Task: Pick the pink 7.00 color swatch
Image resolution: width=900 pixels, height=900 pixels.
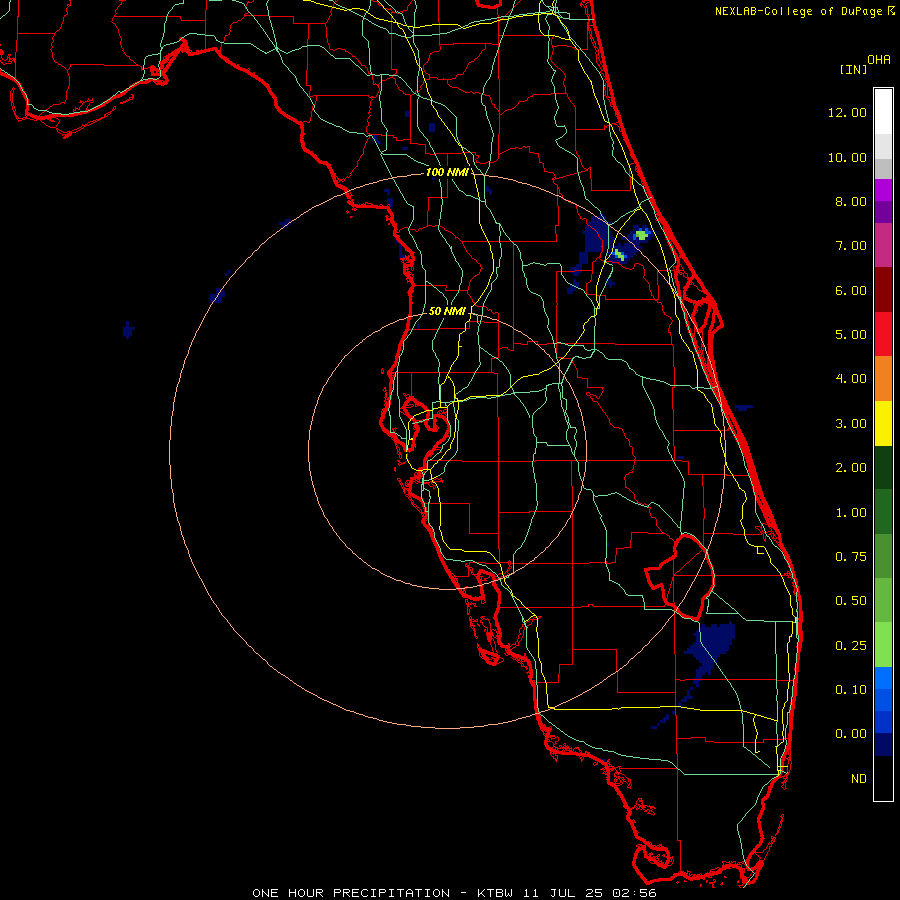Action: [883, 246]
